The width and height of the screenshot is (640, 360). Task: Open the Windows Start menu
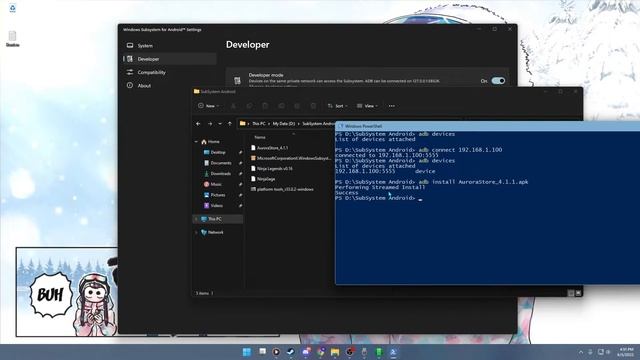(247, 352)
